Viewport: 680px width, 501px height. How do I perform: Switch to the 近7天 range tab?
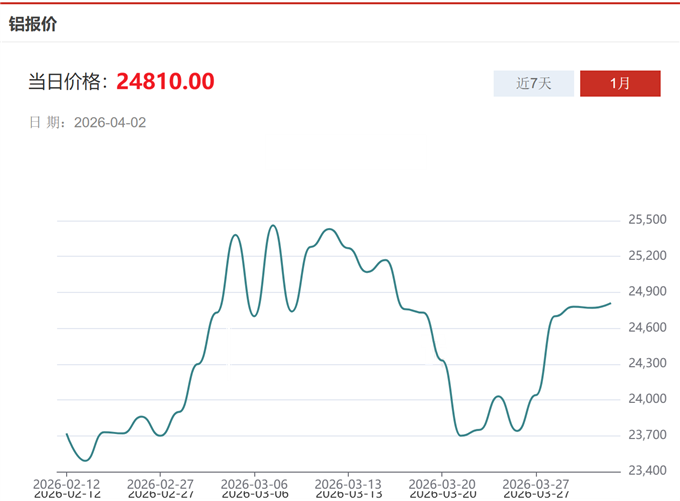(x=534, y=83)
